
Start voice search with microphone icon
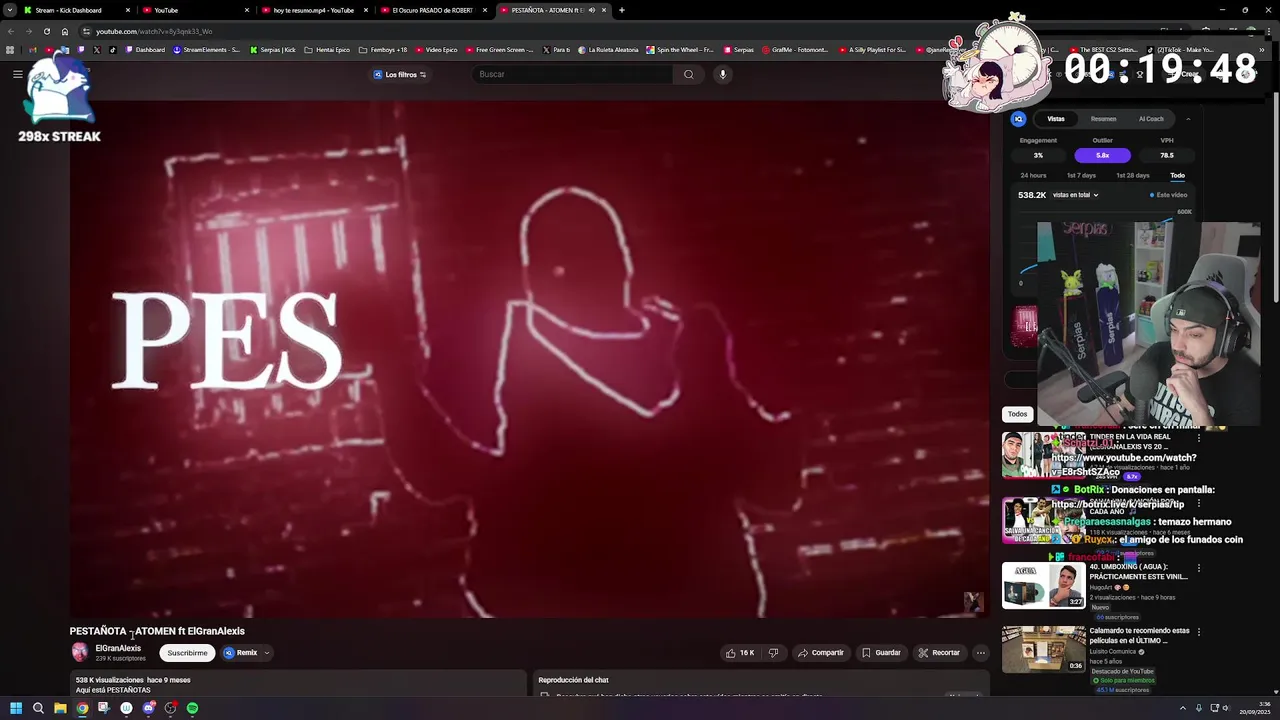click(x=722, y=74)
